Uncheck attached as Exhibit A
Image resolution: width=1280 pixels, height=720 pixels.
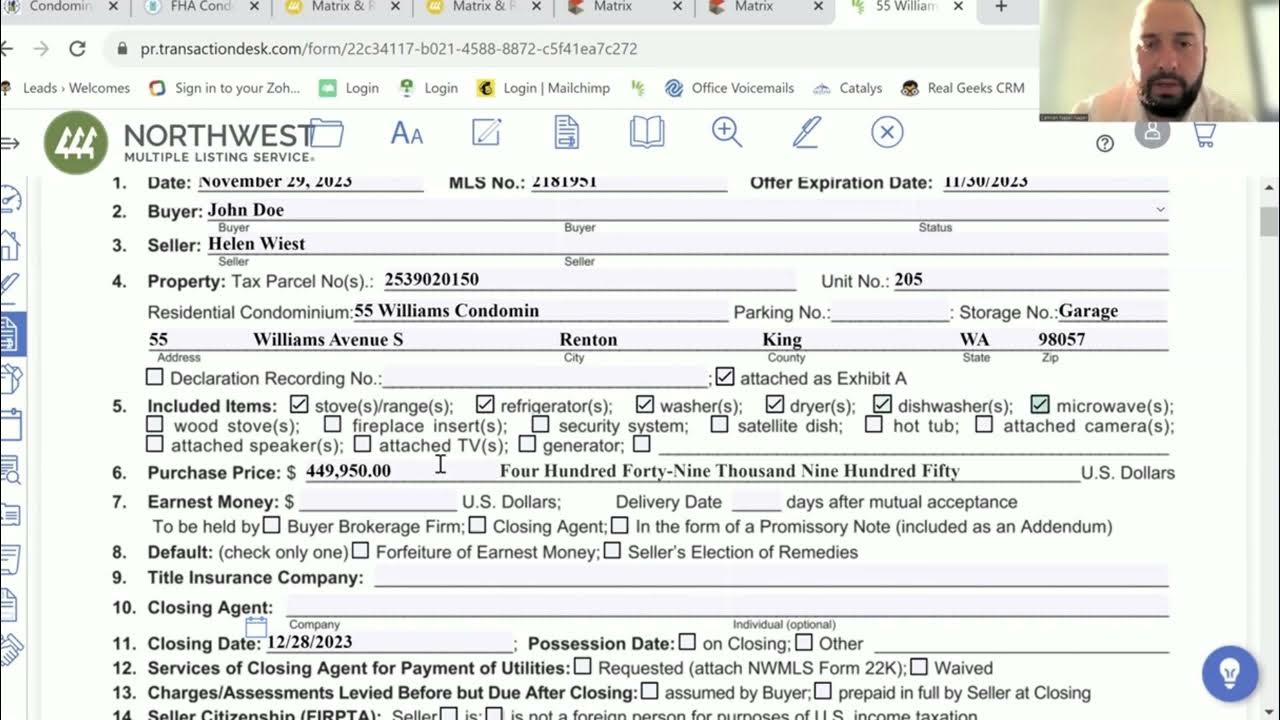pos(725,377)
